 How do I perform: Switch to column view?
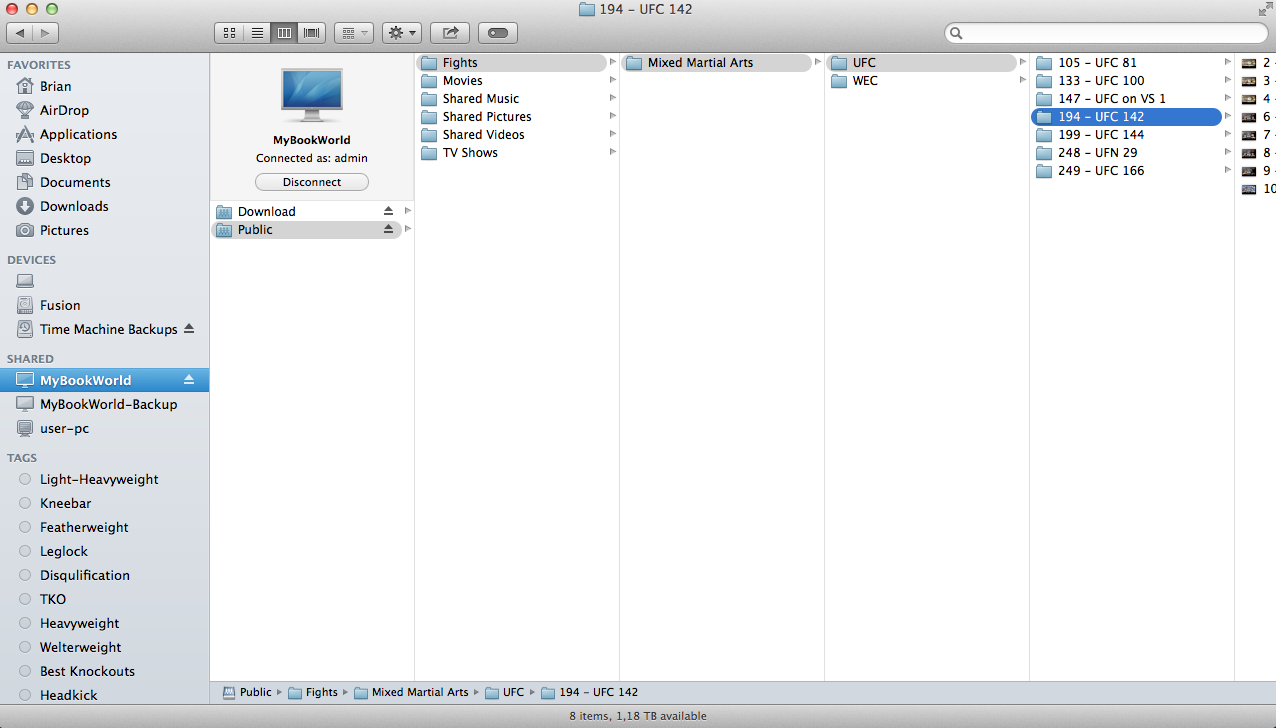[x=285, y=33]
